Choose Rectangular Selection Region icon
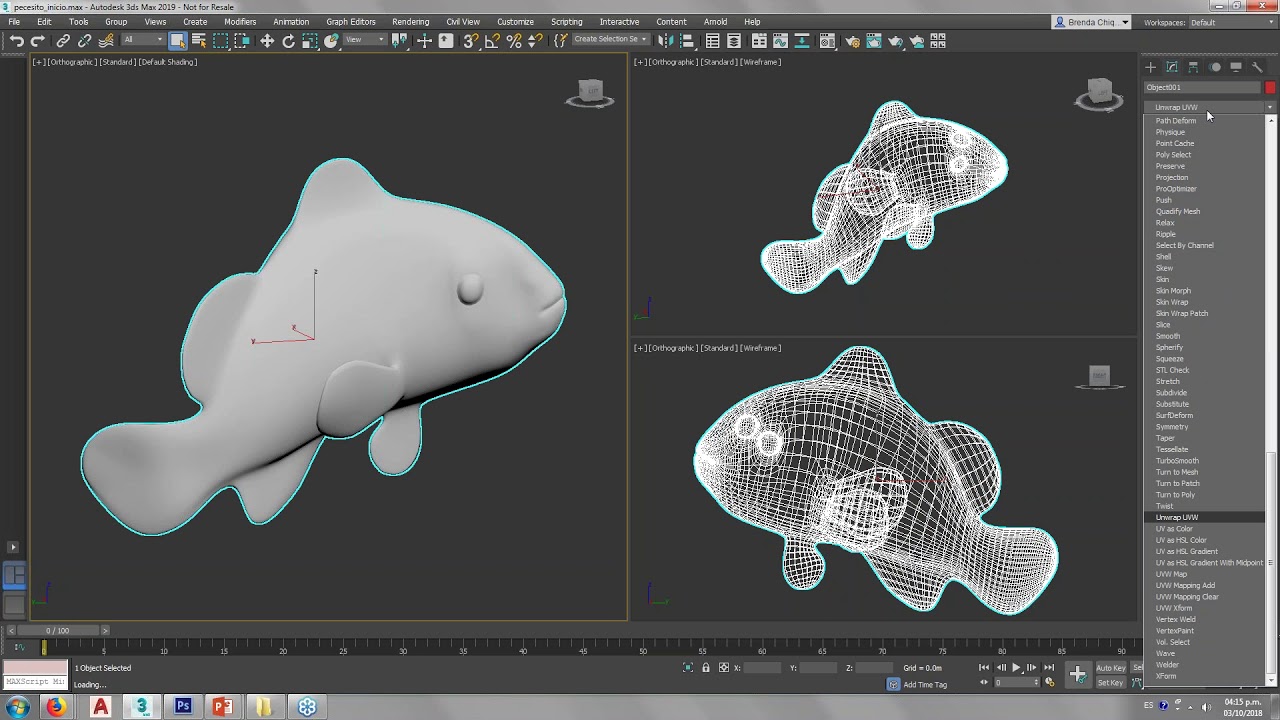 [221, 41]
